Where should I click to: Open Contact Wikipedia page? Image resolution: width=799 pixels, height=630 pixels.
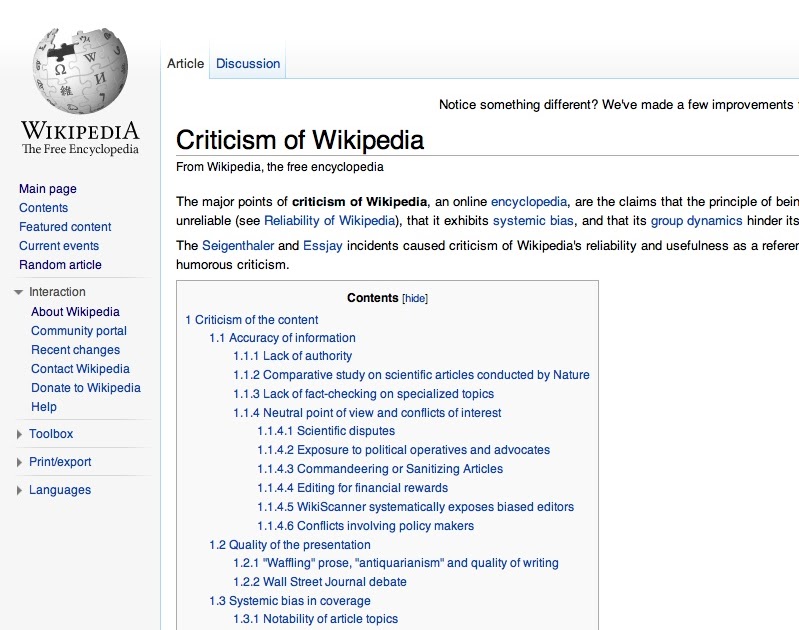pos(81,369)
